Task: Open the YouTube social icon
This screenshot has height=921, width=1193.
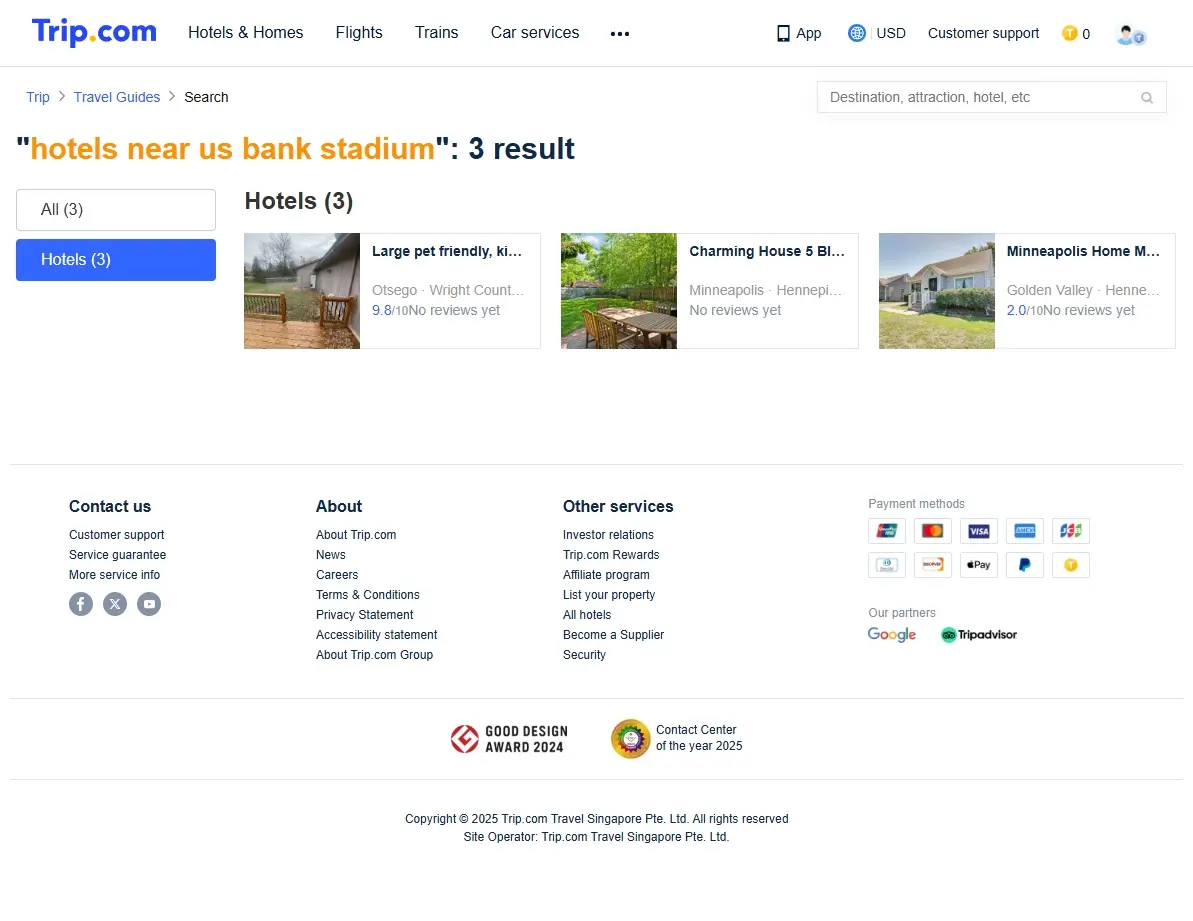Action: click(x=149, y=604)
